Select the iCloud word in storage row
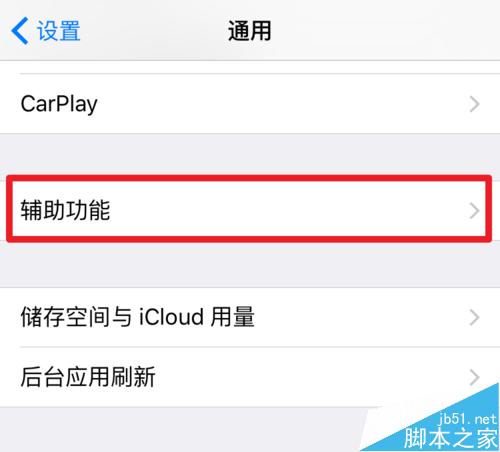This screenshot has height=452, width=500. pyautogui.click(x=171, y=317)
